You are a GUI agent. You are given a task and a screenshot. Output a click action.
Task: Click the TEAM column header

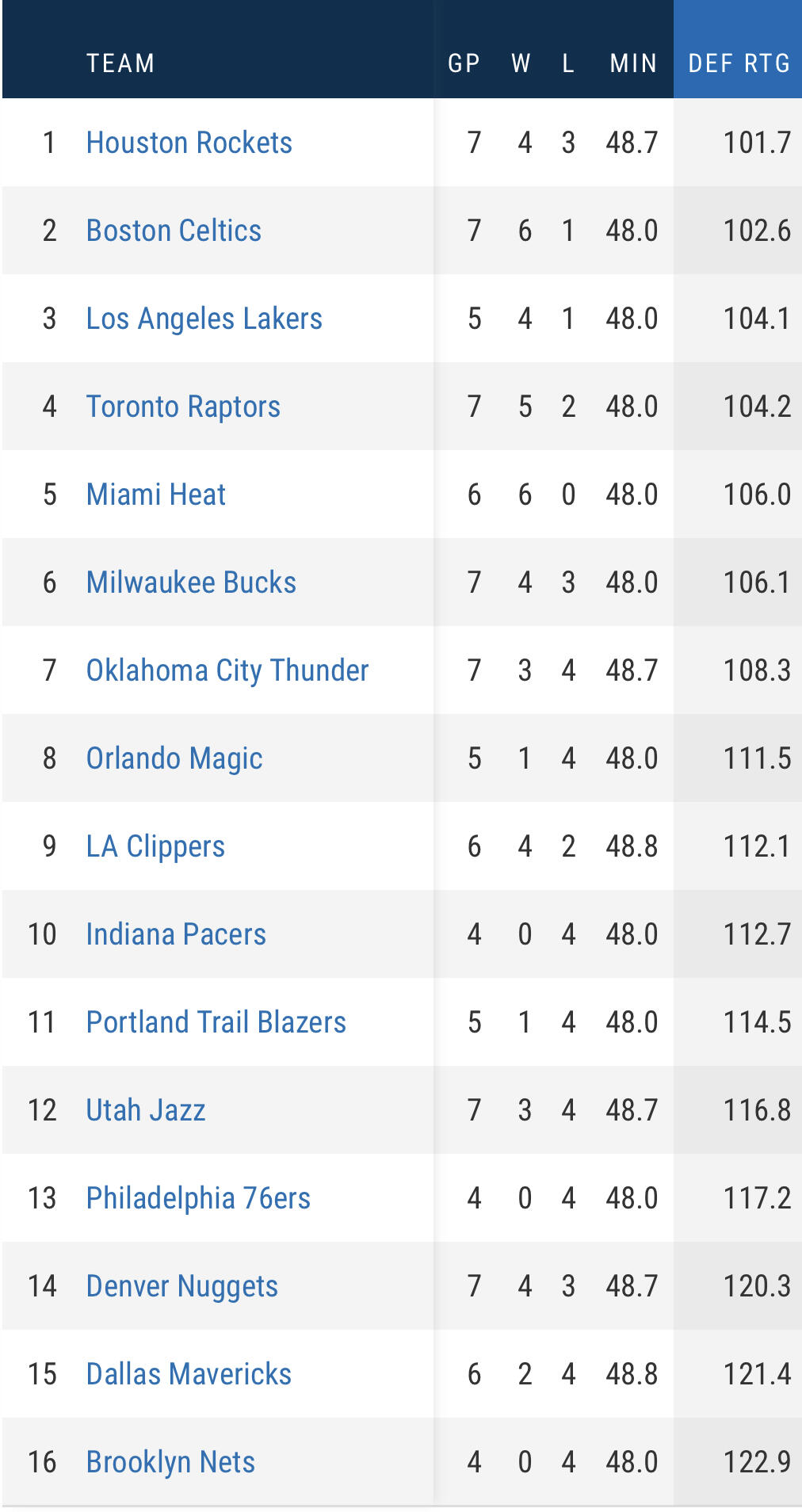(x=120, y=63)
